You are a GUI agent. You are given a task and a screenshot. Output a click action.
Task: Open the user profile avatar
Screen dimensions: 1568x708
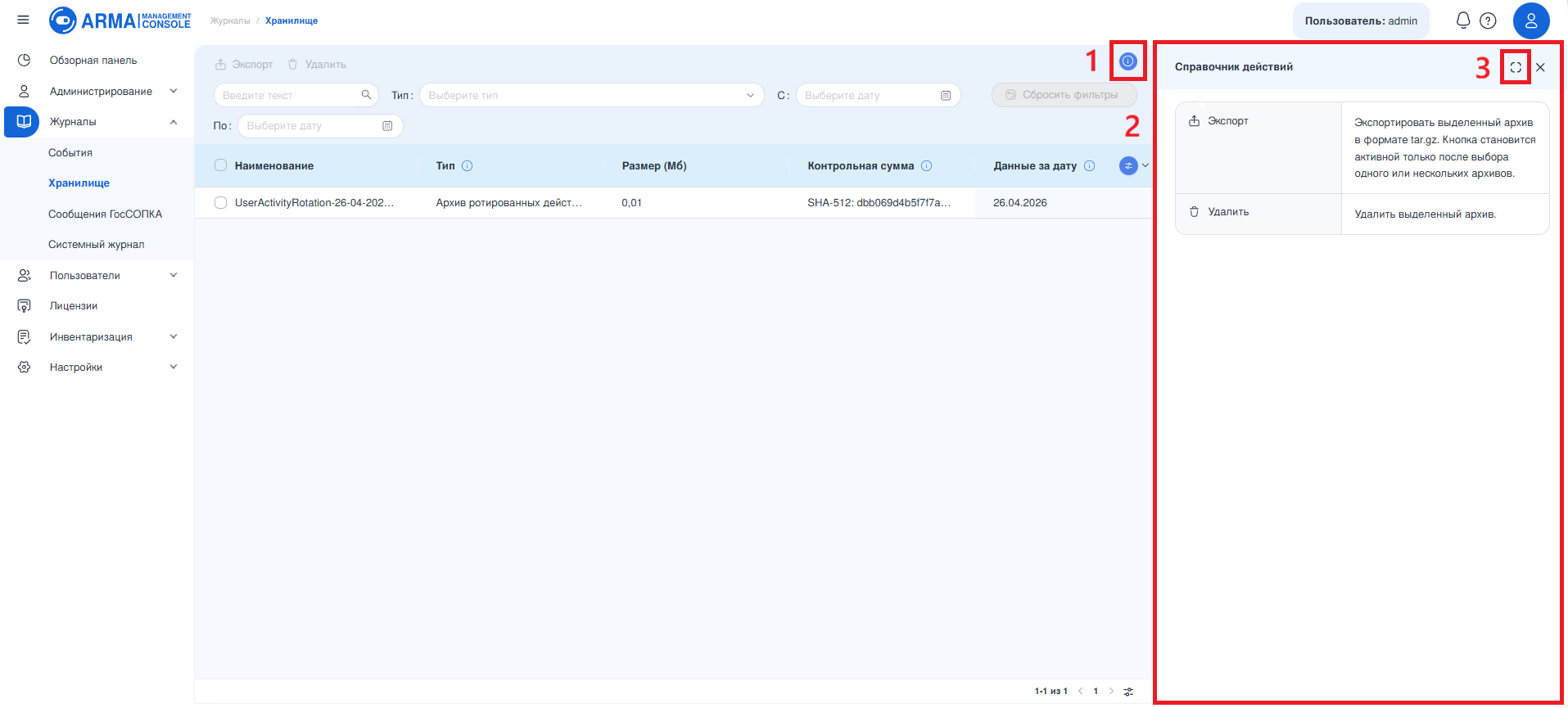[1531, 20]
